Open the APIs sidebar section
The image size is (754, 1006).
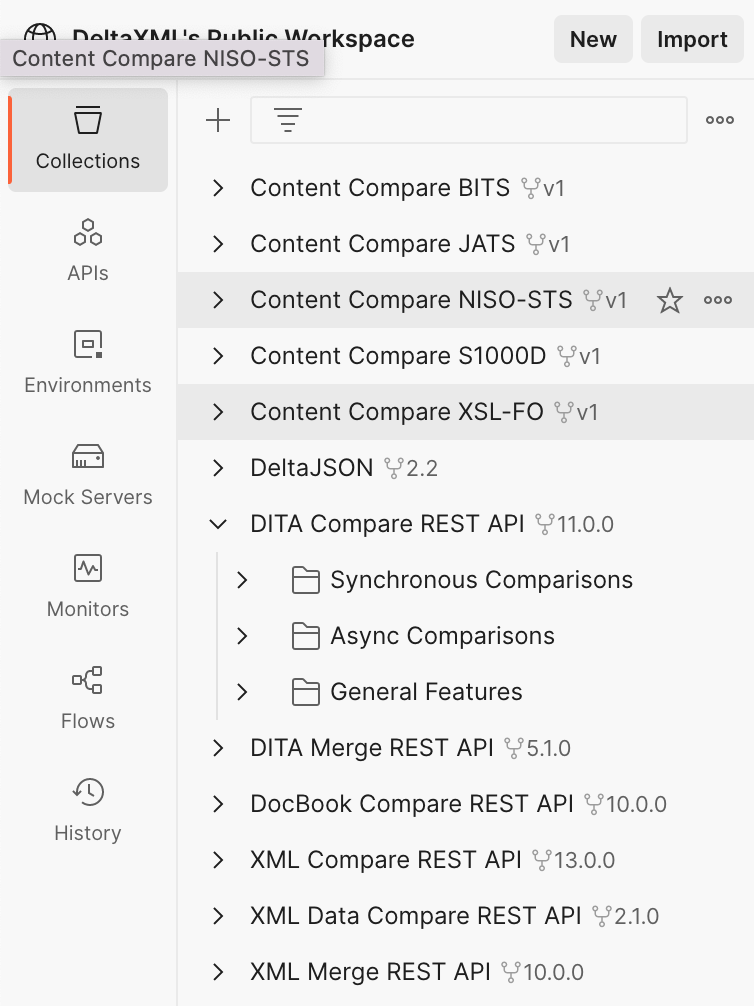tap(88, 250)
